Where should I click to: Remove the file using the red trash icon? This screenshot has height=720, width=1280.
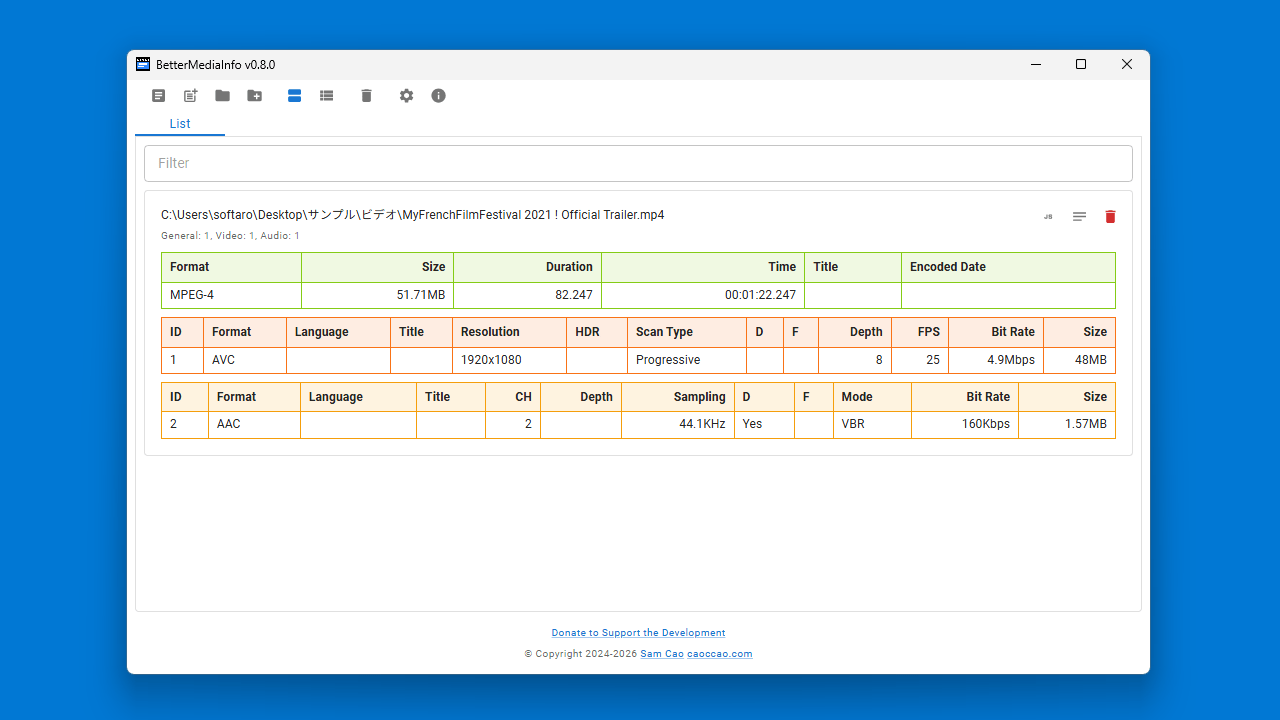1110,217
